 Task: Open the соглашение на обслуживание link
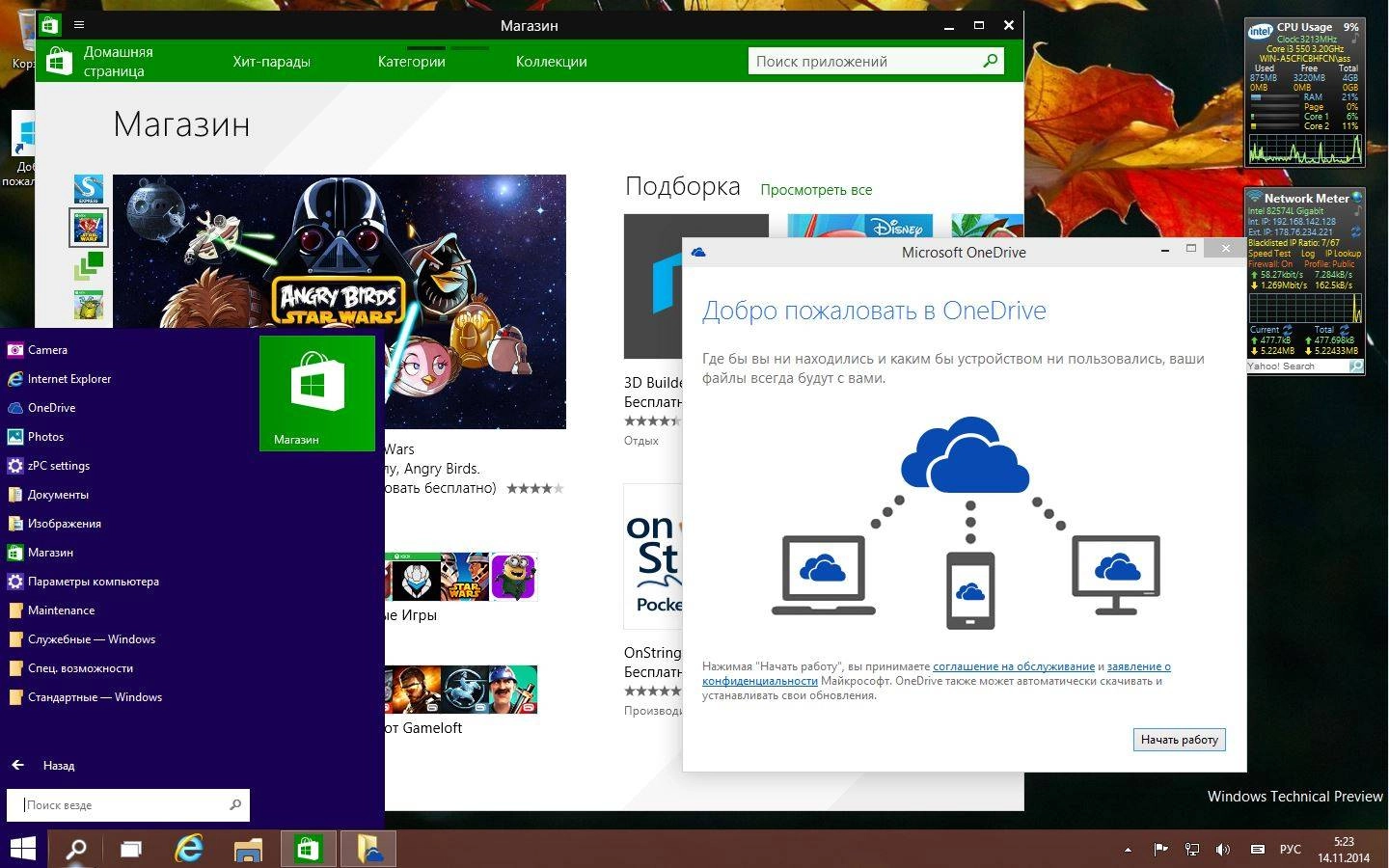[x=1014, y=666]
